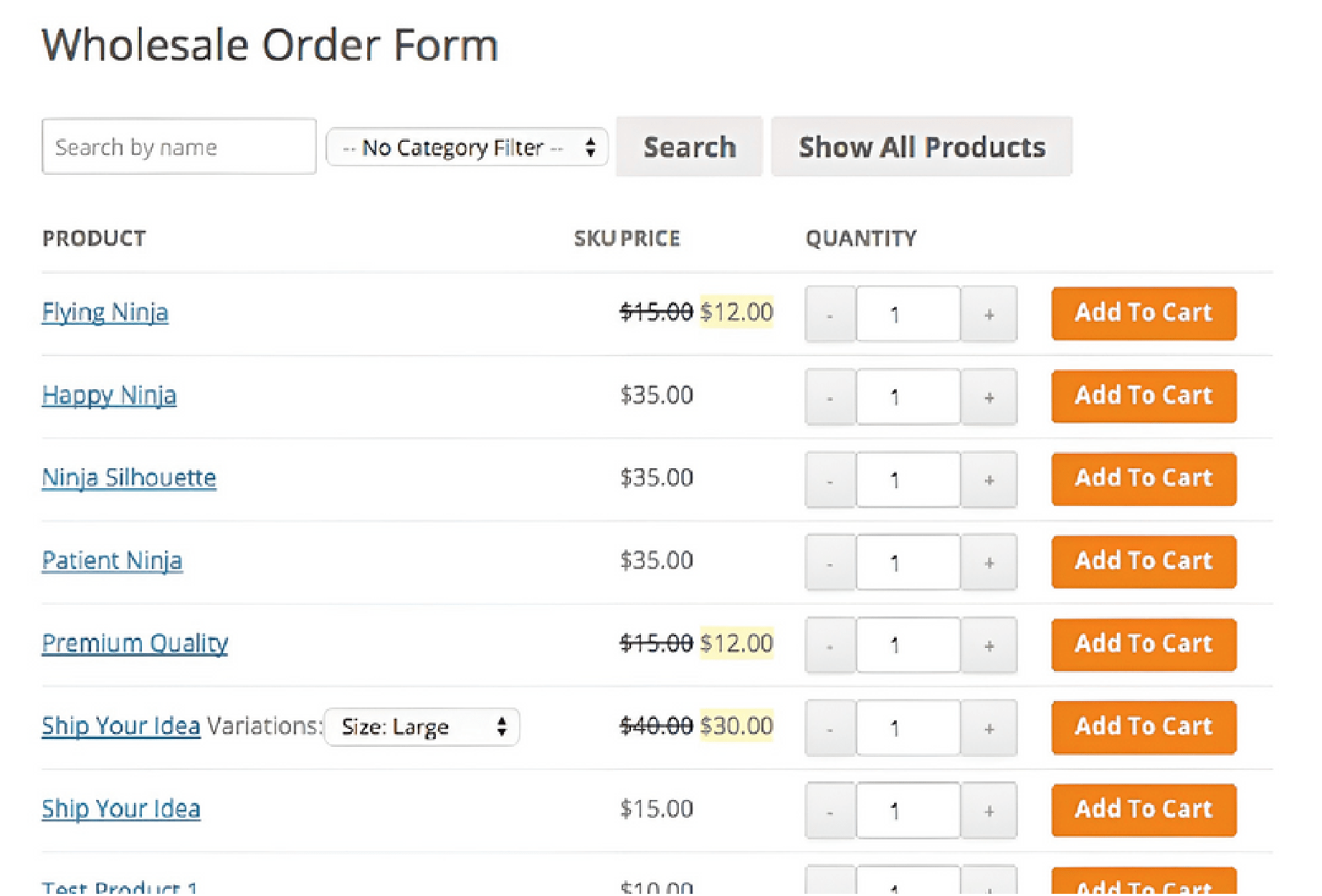The width and height of the screenshot is (1322, 896).
Task: Open the No Category Filter dropdown
Action: coord(466,147)
